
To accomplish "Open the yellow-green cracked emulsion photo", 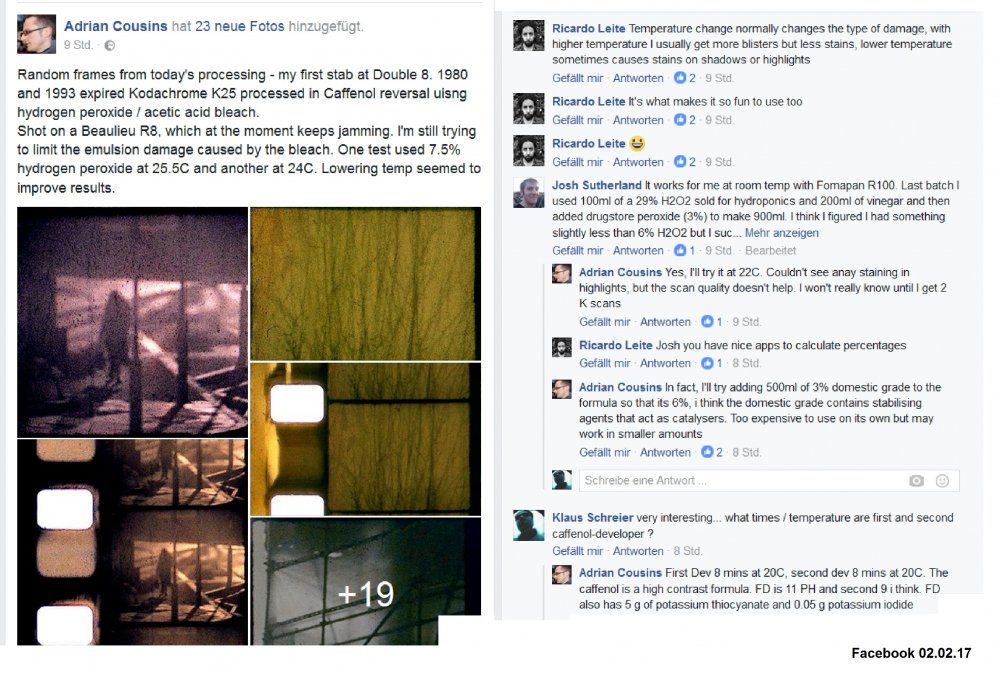I will (365, 284).
